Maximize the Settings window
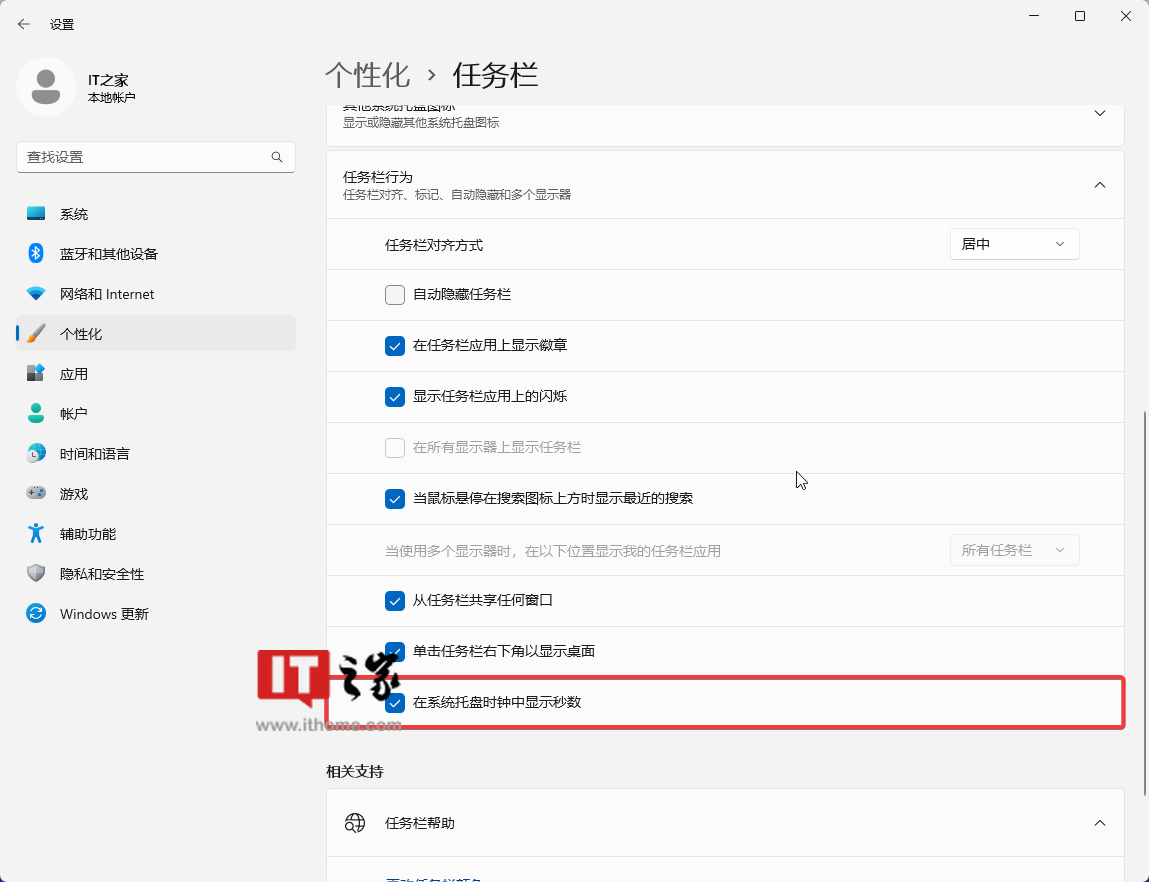The width and height of the screenshot is (1149, 882). pos(1079,16)
